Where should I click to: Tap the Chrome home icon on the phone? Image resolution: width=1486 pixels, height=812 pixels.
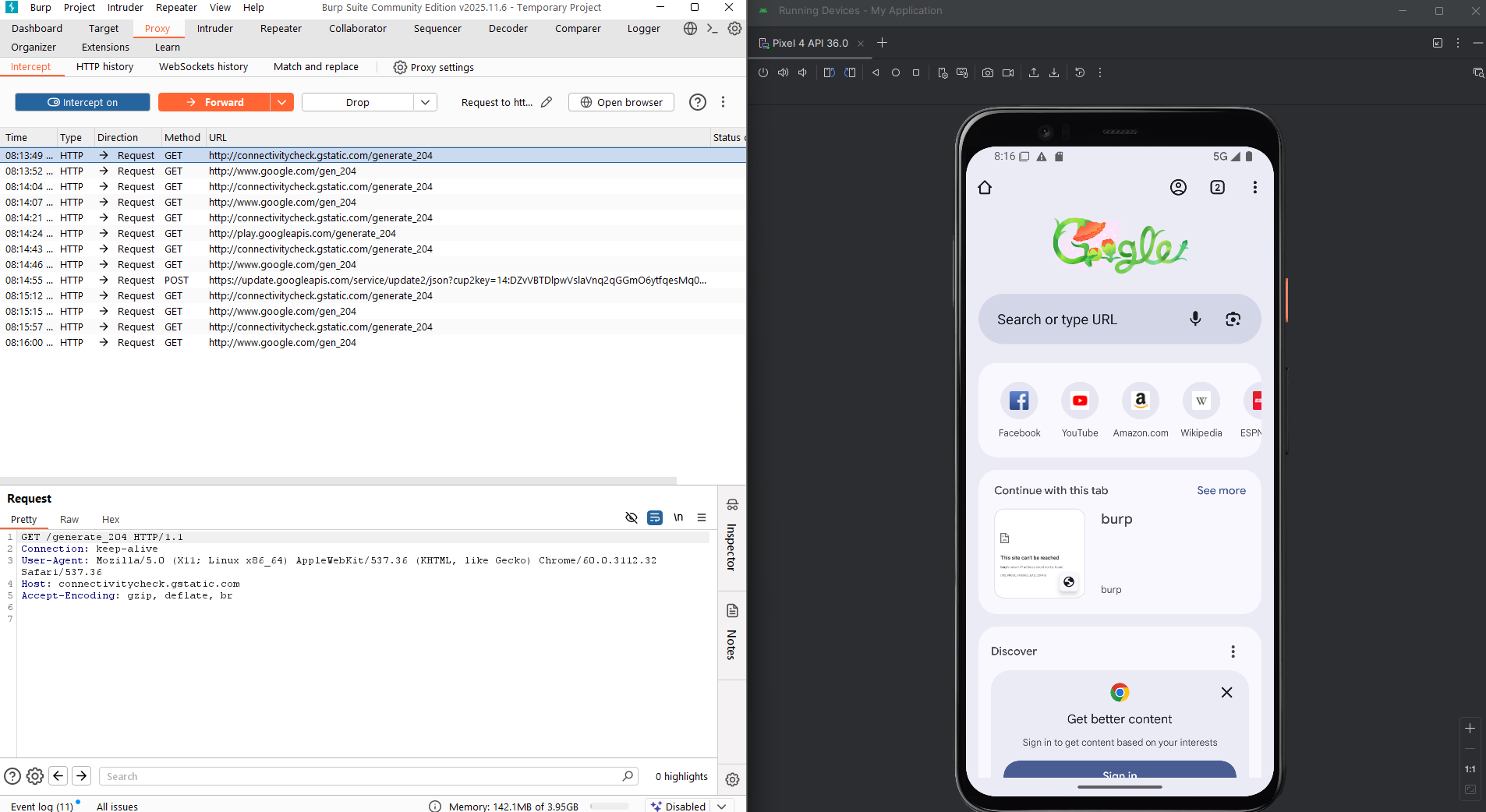pos(985,187)
